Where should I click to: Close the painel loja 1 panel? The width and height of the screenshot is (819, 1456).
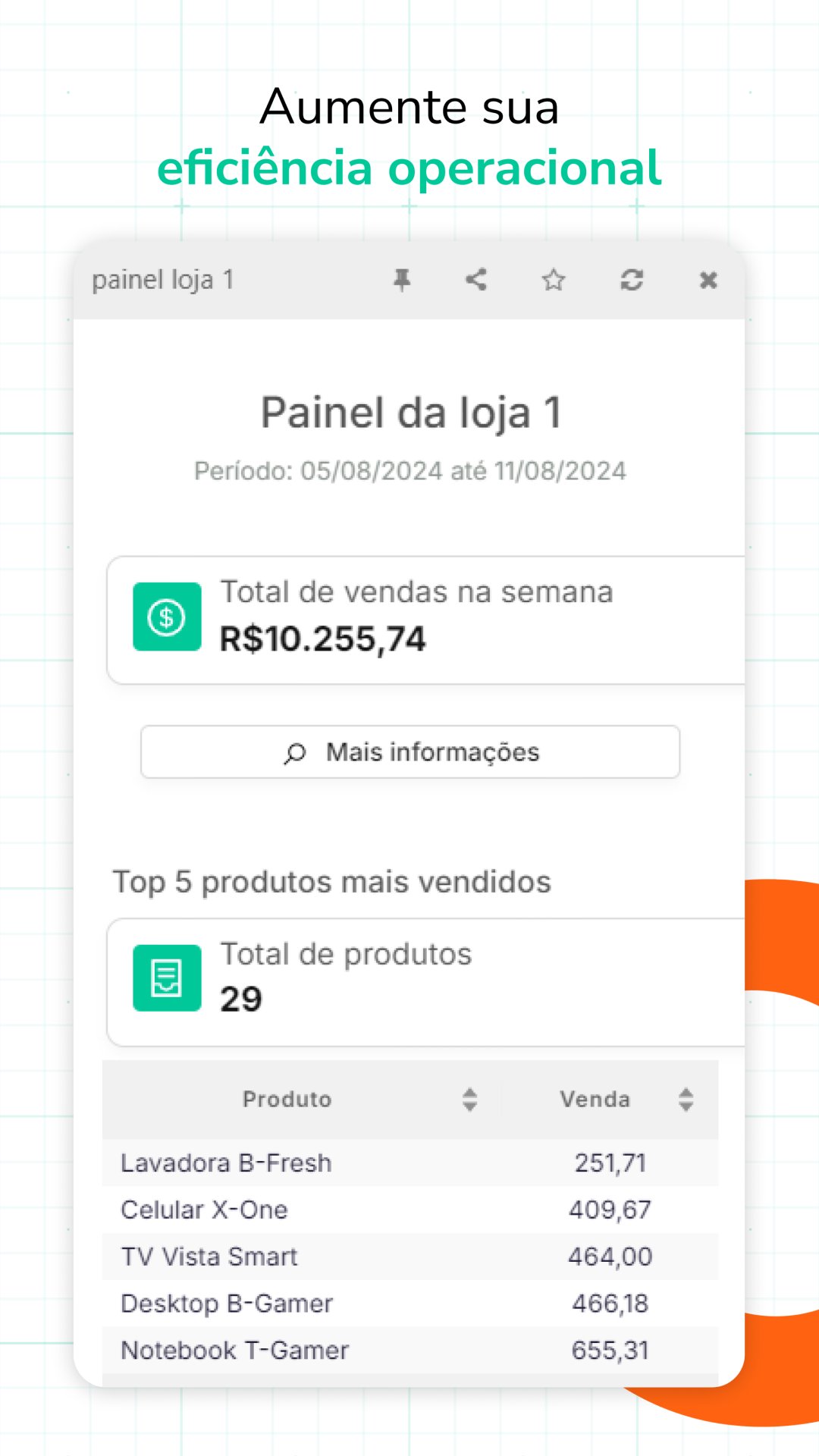pyautogui.click(x=708, y=281)
